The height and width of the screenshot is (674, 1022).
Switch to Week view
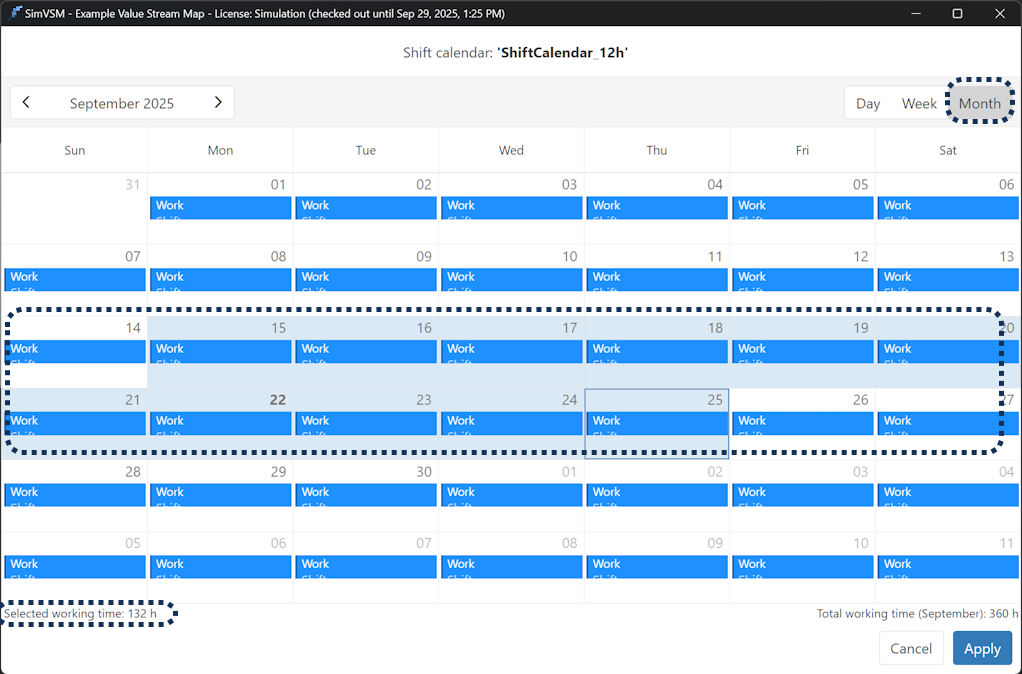click(919, 103)
